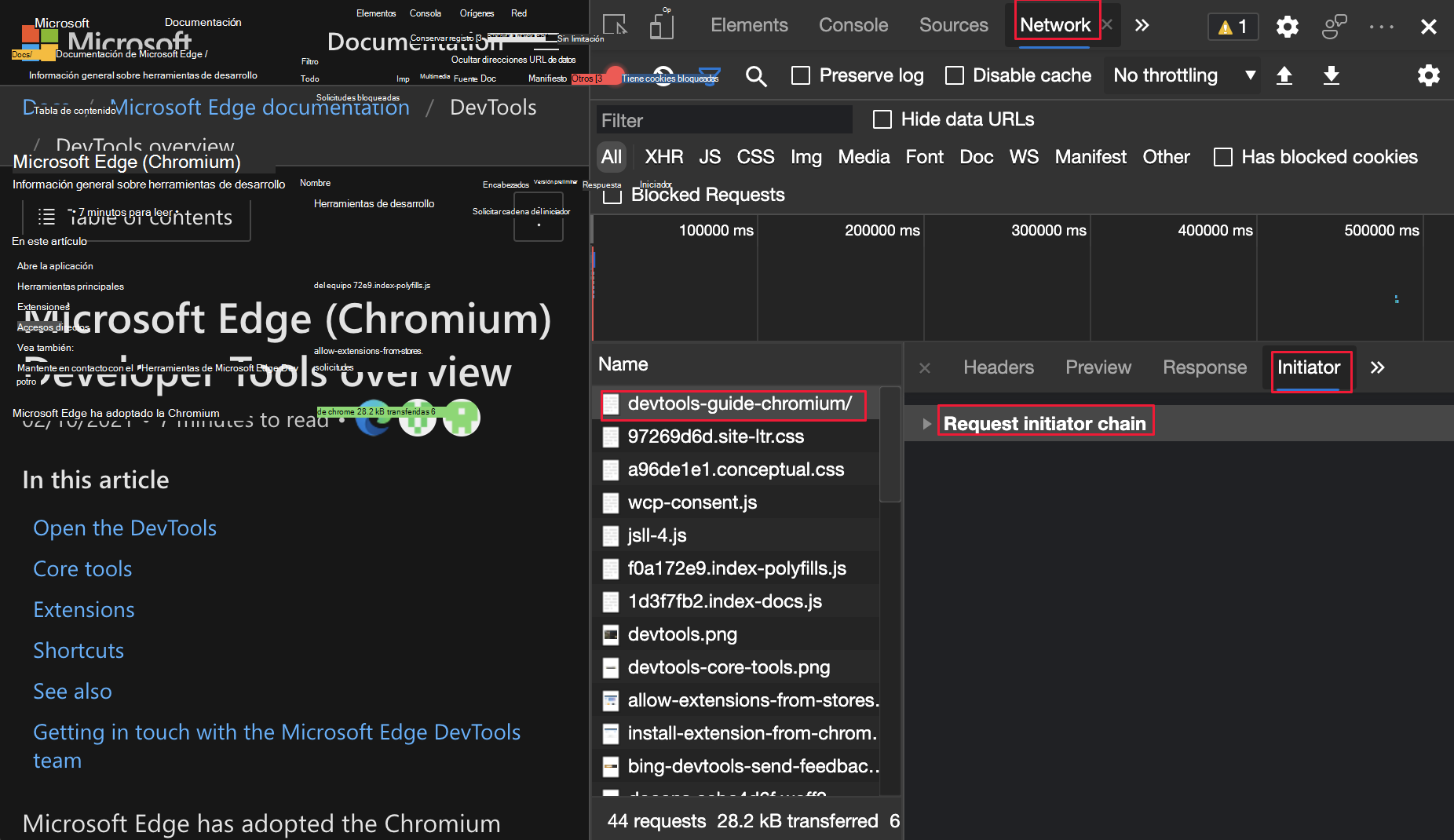
Task: Filter requests by Doc type
Action: pos(977,157)
